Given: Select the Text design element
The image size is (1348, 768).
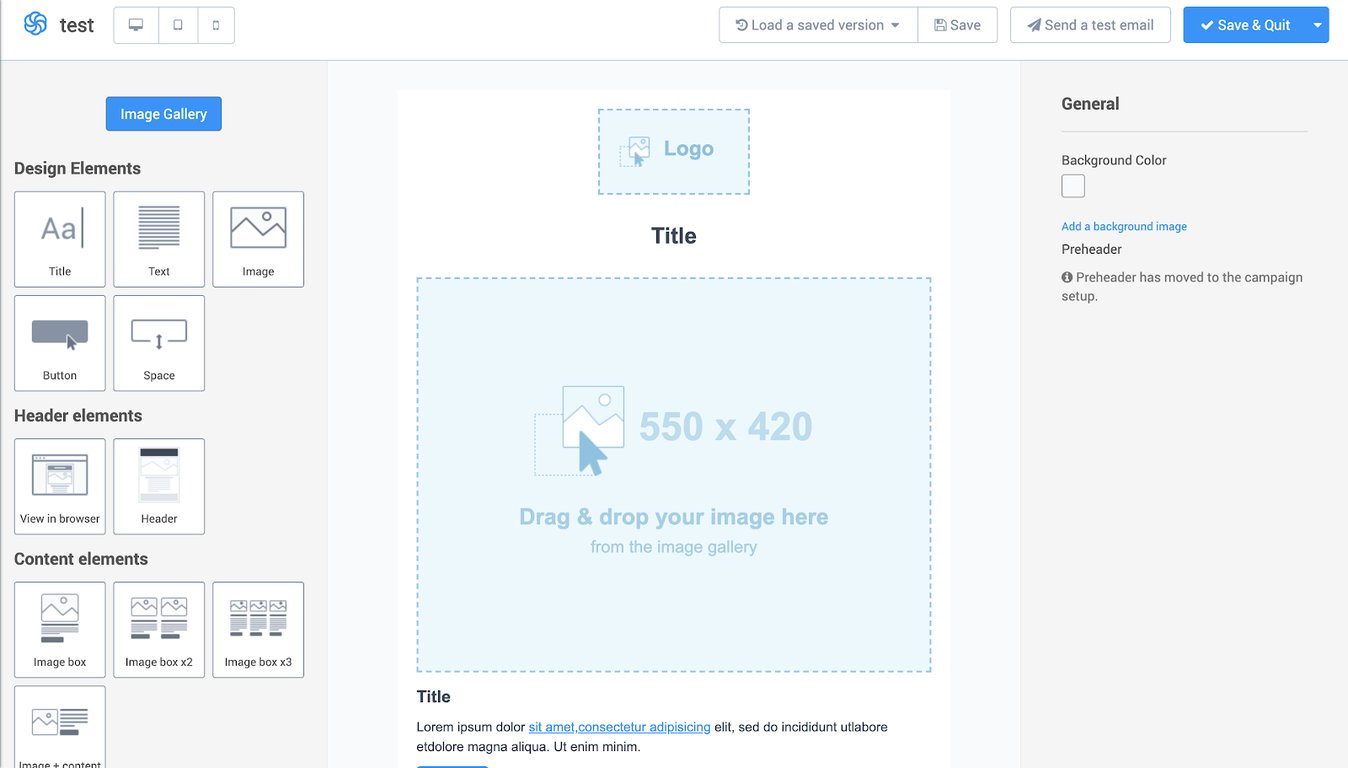Looking at the screenshot, I should pyautogui.click(x=159, y=239).
